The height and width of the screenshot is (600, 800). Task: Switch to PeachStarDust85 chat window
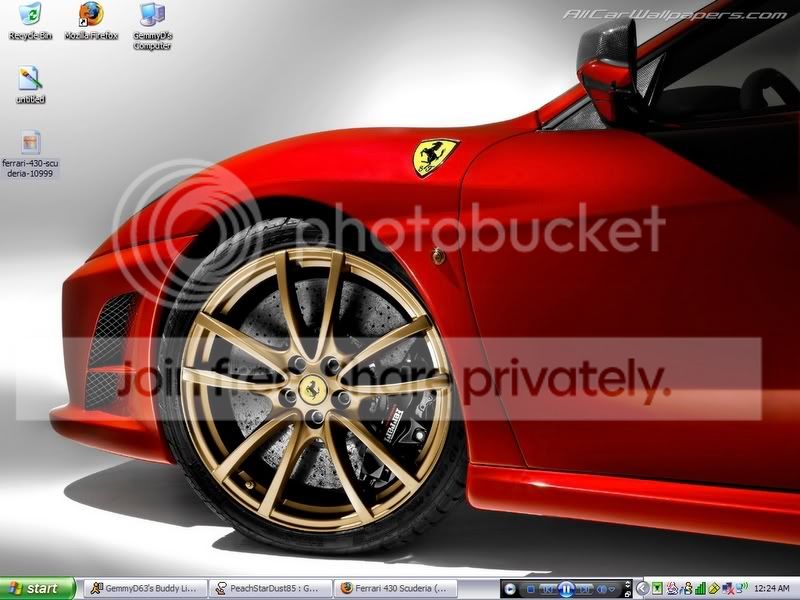tap(270, 589)
